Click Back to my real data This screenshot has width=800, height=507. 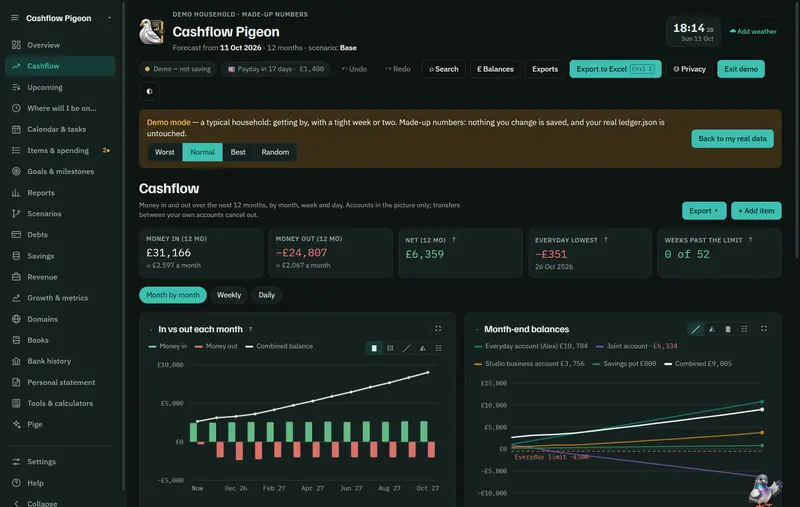[732, 139]
